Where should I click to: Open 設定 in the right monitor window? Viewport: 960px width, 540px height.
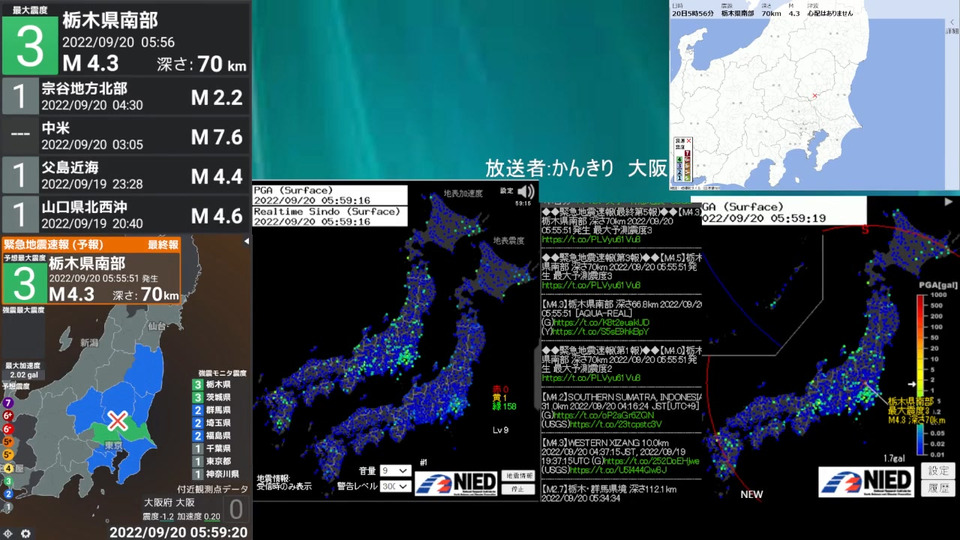(938, 470)
